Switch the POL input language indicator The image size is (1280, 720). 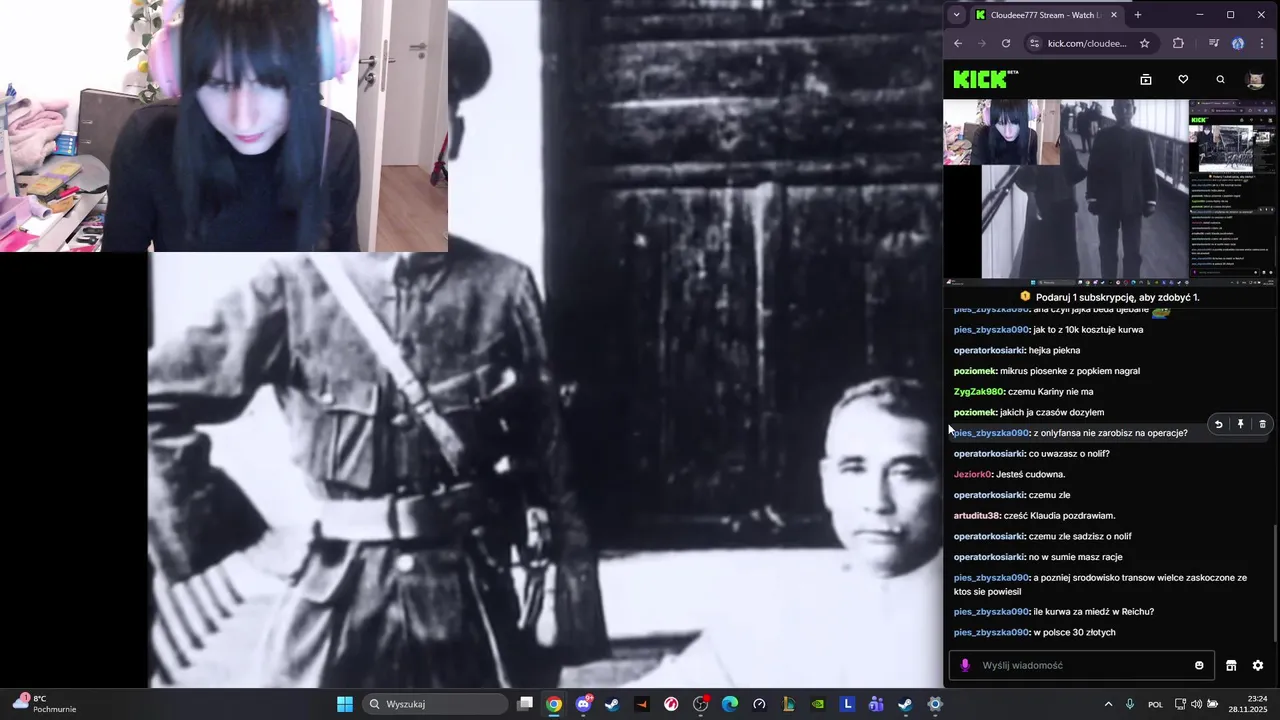tap(1155, 704)
